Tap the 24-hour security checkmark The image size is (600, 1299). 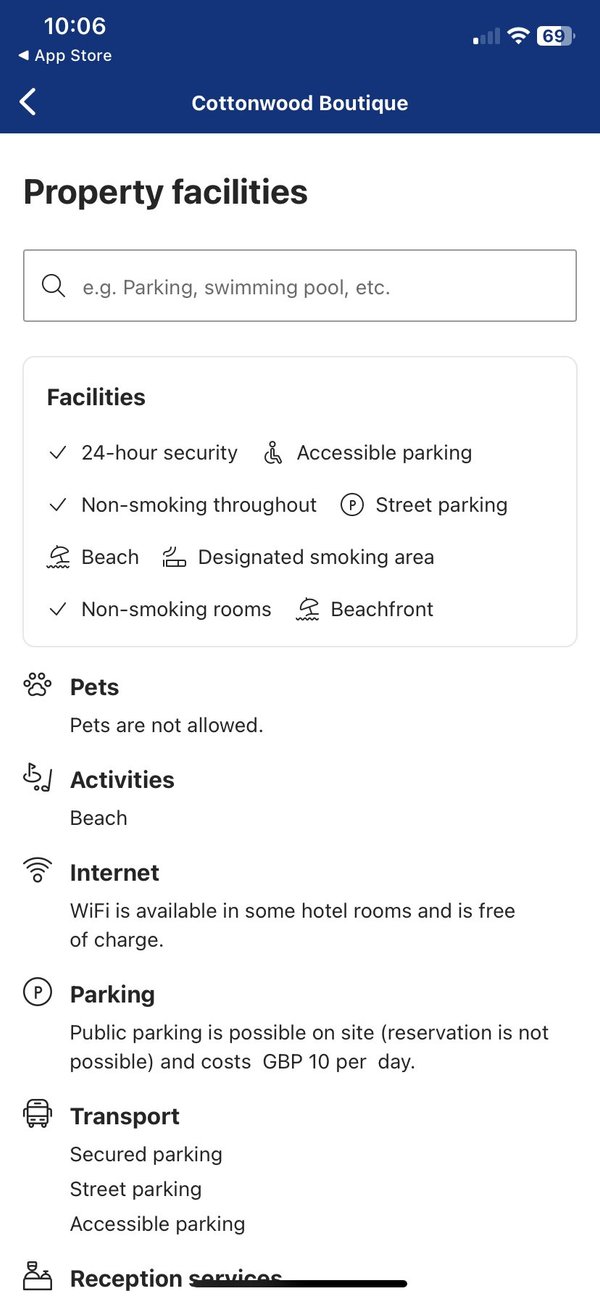pyautogui.click(x=58, y=453)
